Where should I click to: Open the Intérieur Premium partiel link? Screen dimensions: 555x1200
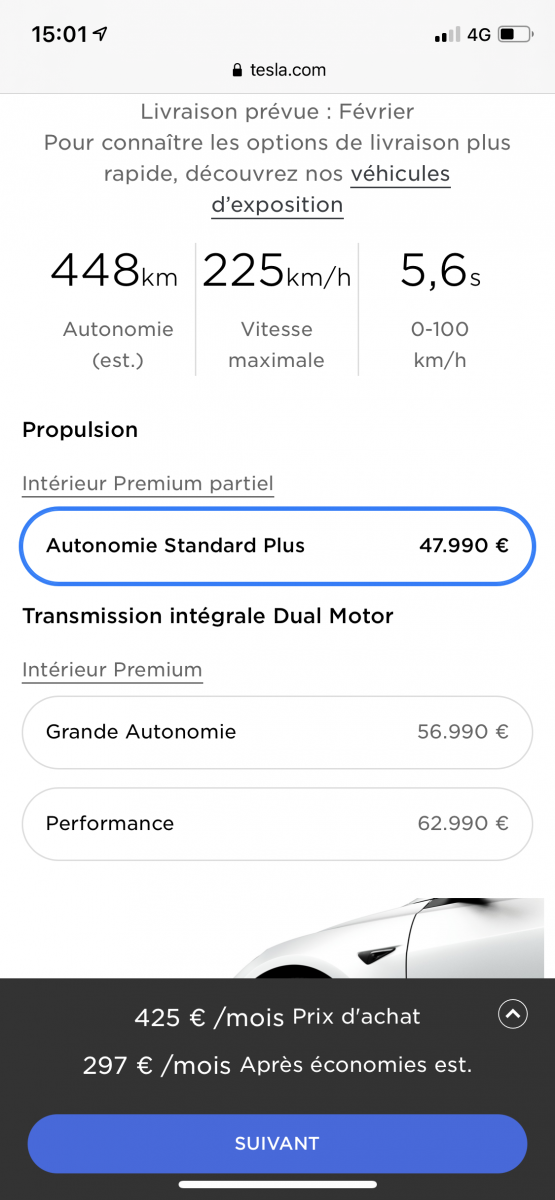pos(148,484)
